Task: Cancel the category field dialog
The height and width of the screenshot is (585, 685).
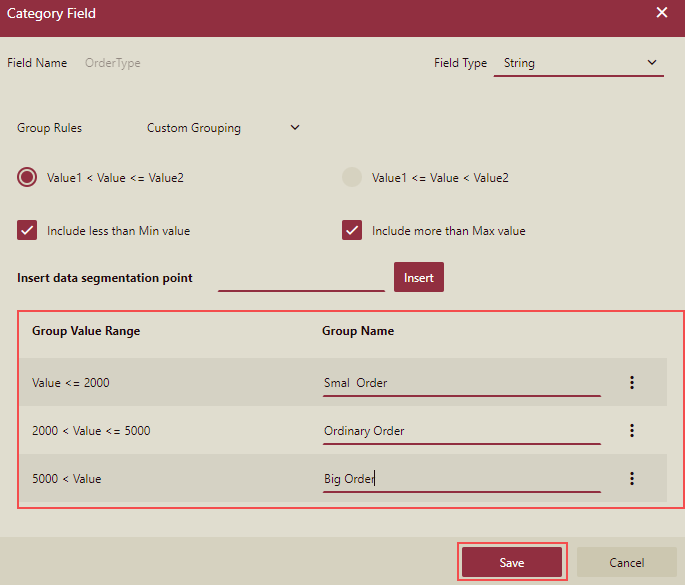Action: click(626, 562)
